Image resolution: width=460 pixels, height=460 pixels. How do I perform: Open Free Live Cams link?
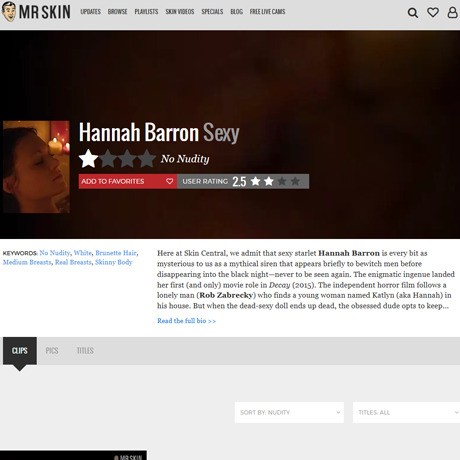(x=267, y=12)
